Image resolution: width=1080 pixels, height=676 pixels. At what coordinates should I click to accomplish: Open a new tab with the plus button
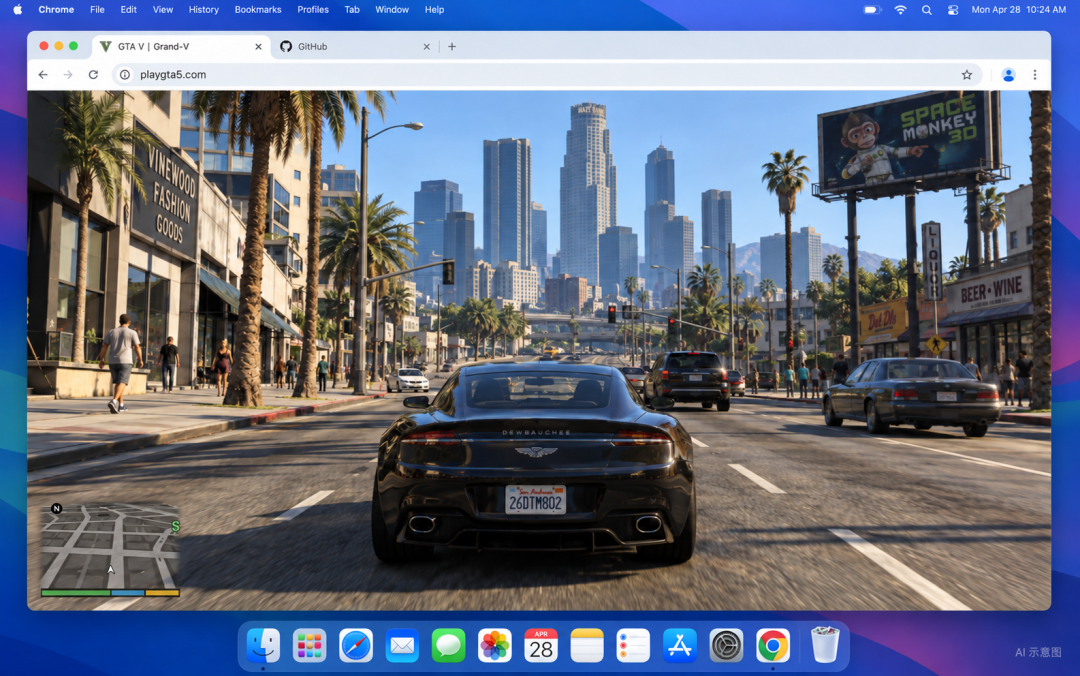click(x=452, y=47)
